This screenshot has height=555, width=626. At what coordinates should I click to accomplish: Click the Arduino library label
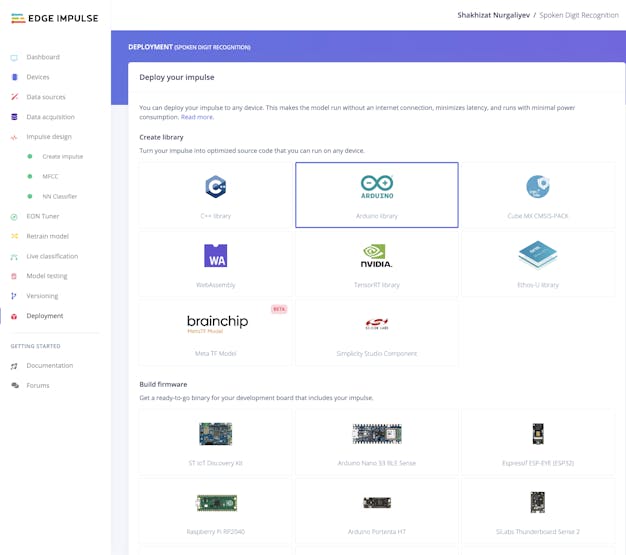point(377,216)
